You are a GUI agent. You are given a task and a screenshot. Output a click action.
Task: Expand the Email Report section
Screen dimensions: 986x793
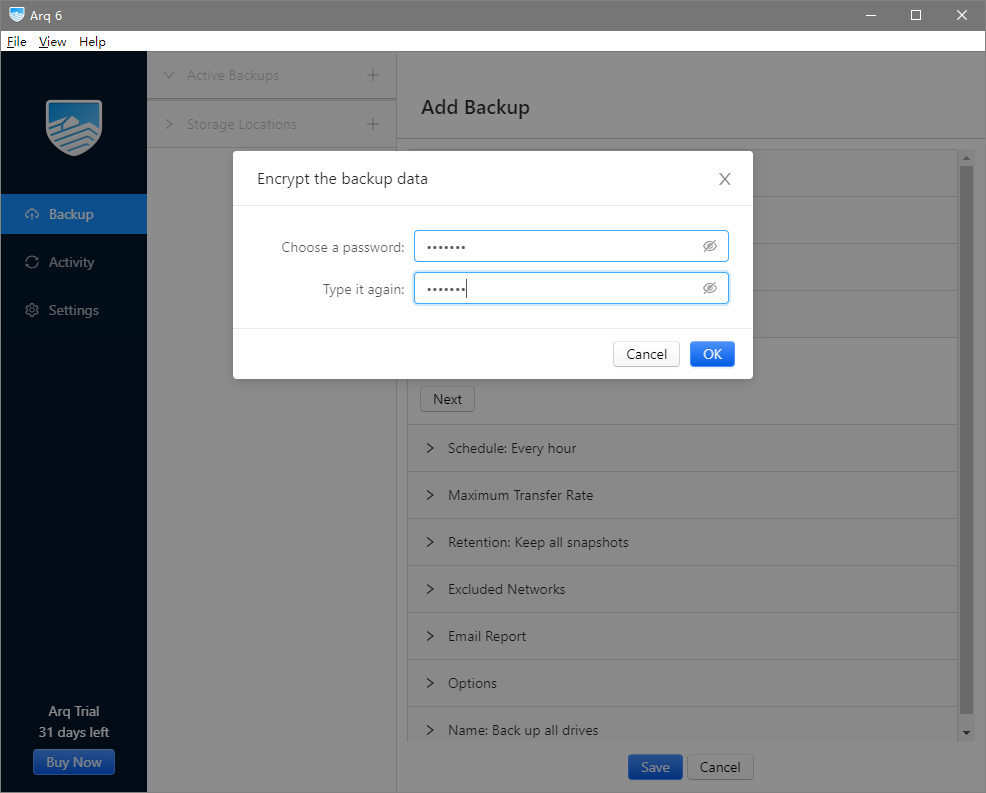(431, 636)
